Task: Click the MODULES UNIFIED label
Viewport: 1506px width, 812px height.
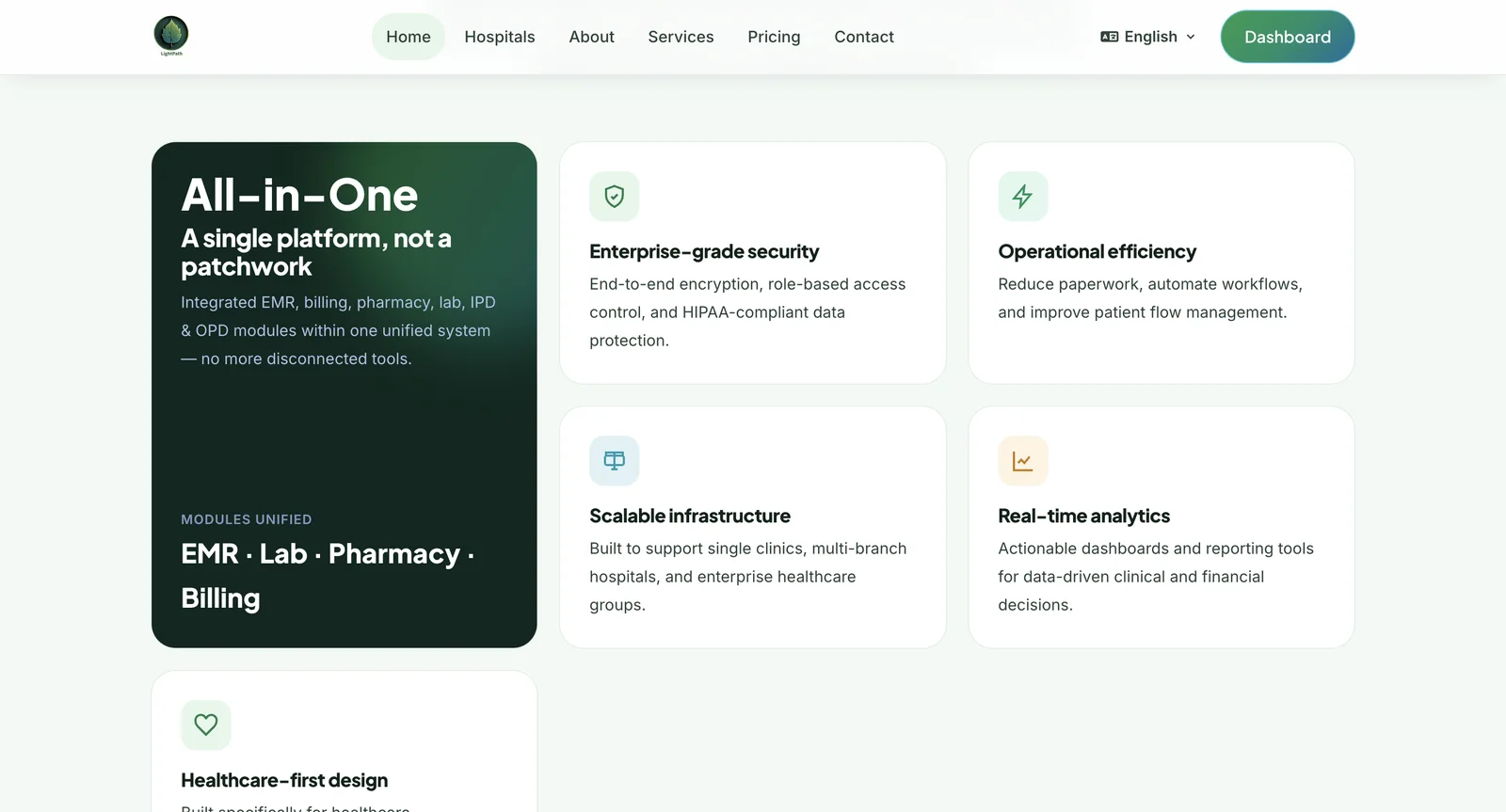Action: click(x=247, y=519)
